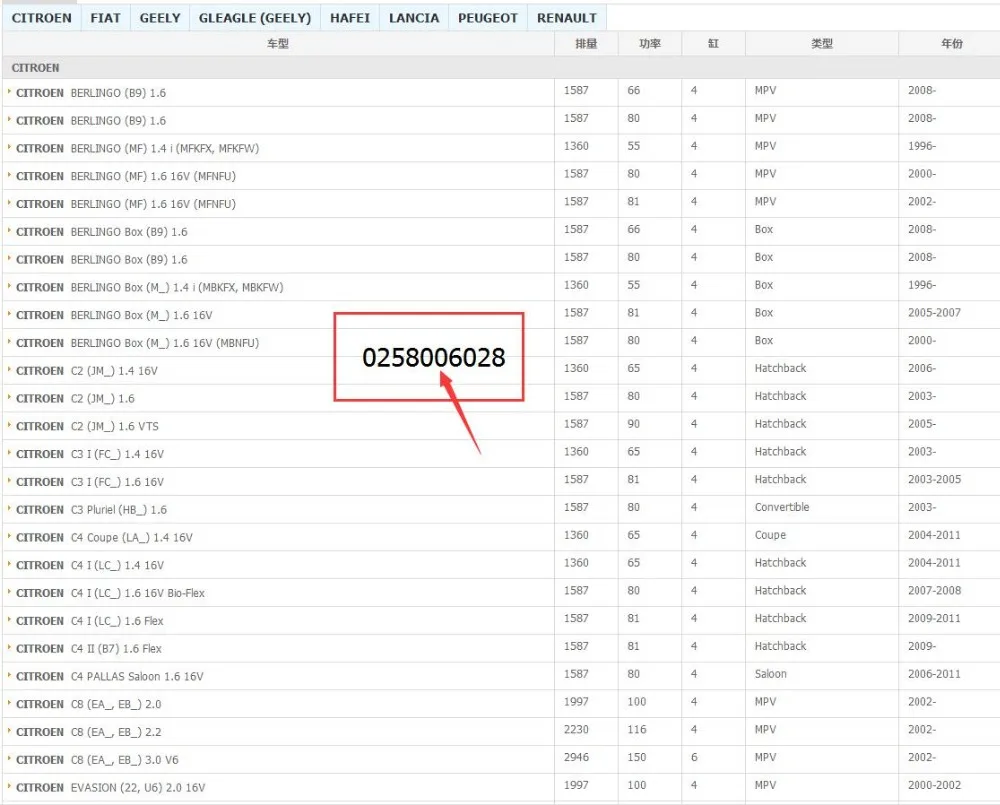This screenshot has height=805, width=1000.
Task: Switch to the HAFEI tab
Action: click(349, 18)
